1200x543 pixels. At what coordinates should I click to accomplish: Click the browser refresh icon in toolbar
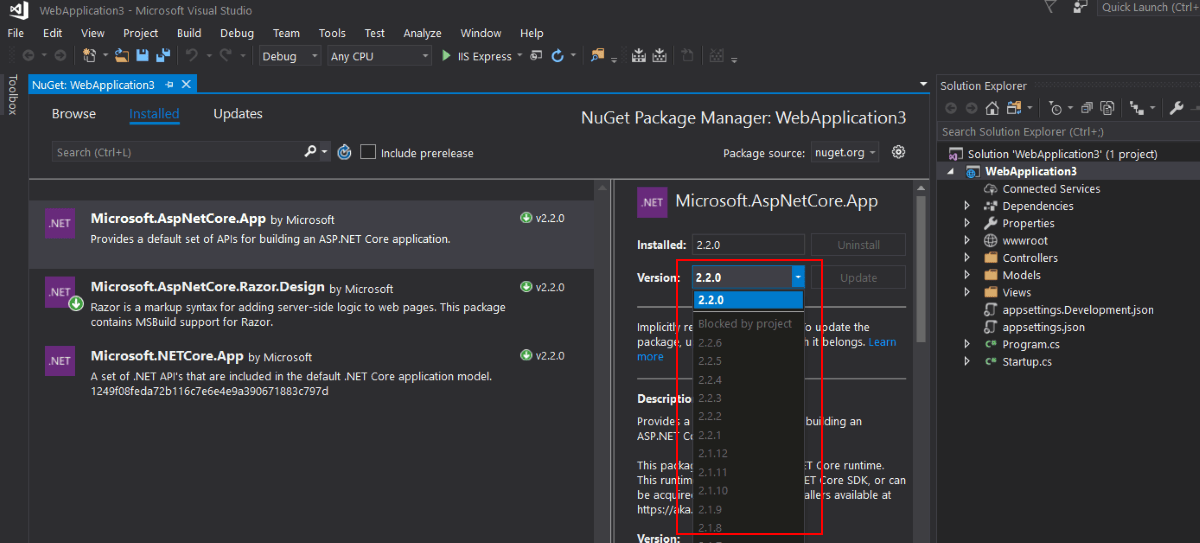pos(558,56)
